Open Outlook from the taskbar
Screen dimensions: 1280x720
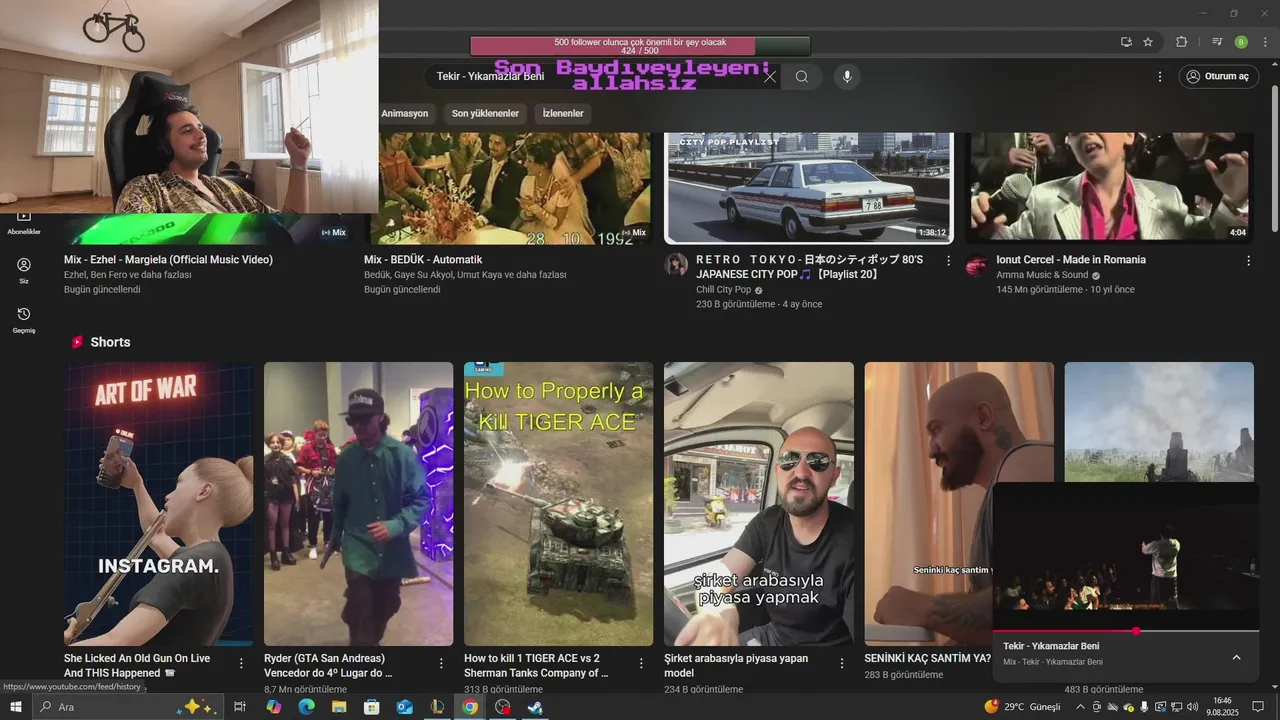pyautogui.click(x=404, y=707)
